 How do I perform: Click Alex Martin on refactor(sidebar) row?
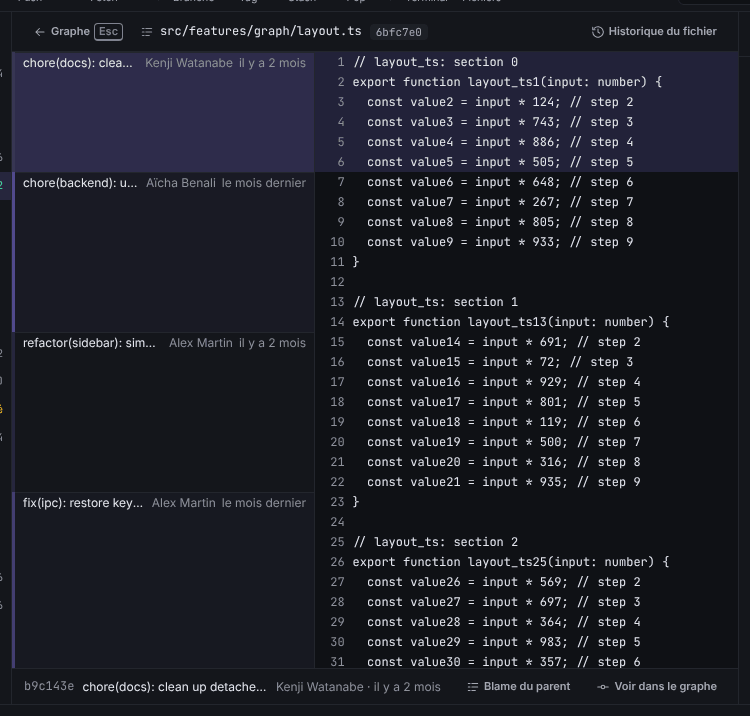(x=201, y=343)
